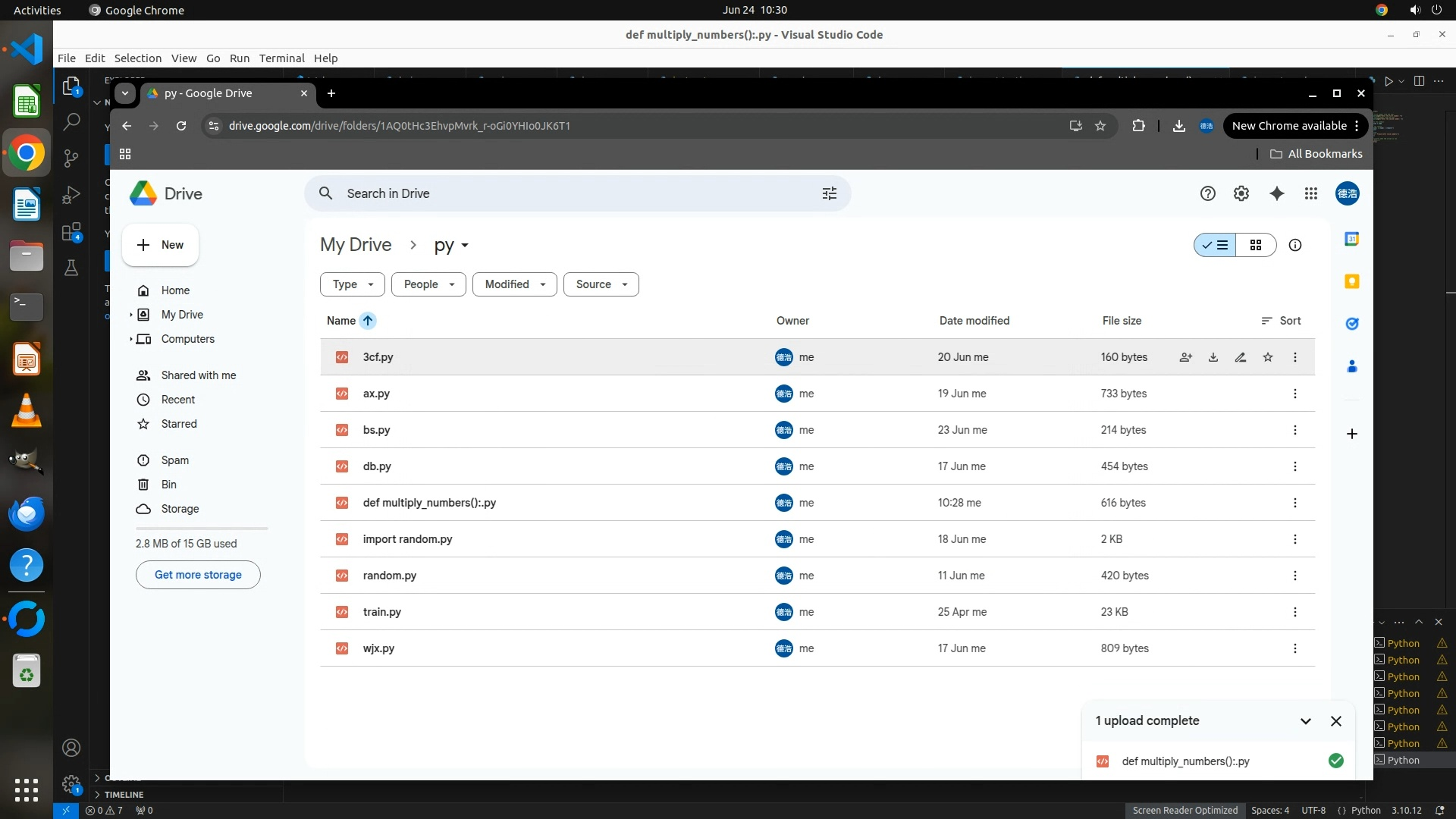Select Shared with me in sidebar
Image resolution: width=1456 pixels, height=819 pixels.
(x=198, y=375)
